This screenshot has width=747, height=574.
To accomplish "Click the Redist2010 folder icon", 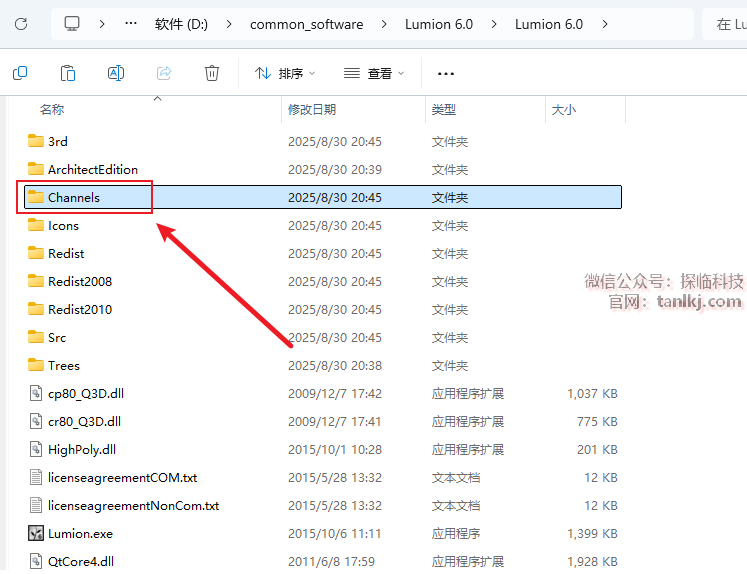I will tap(36, 309).
